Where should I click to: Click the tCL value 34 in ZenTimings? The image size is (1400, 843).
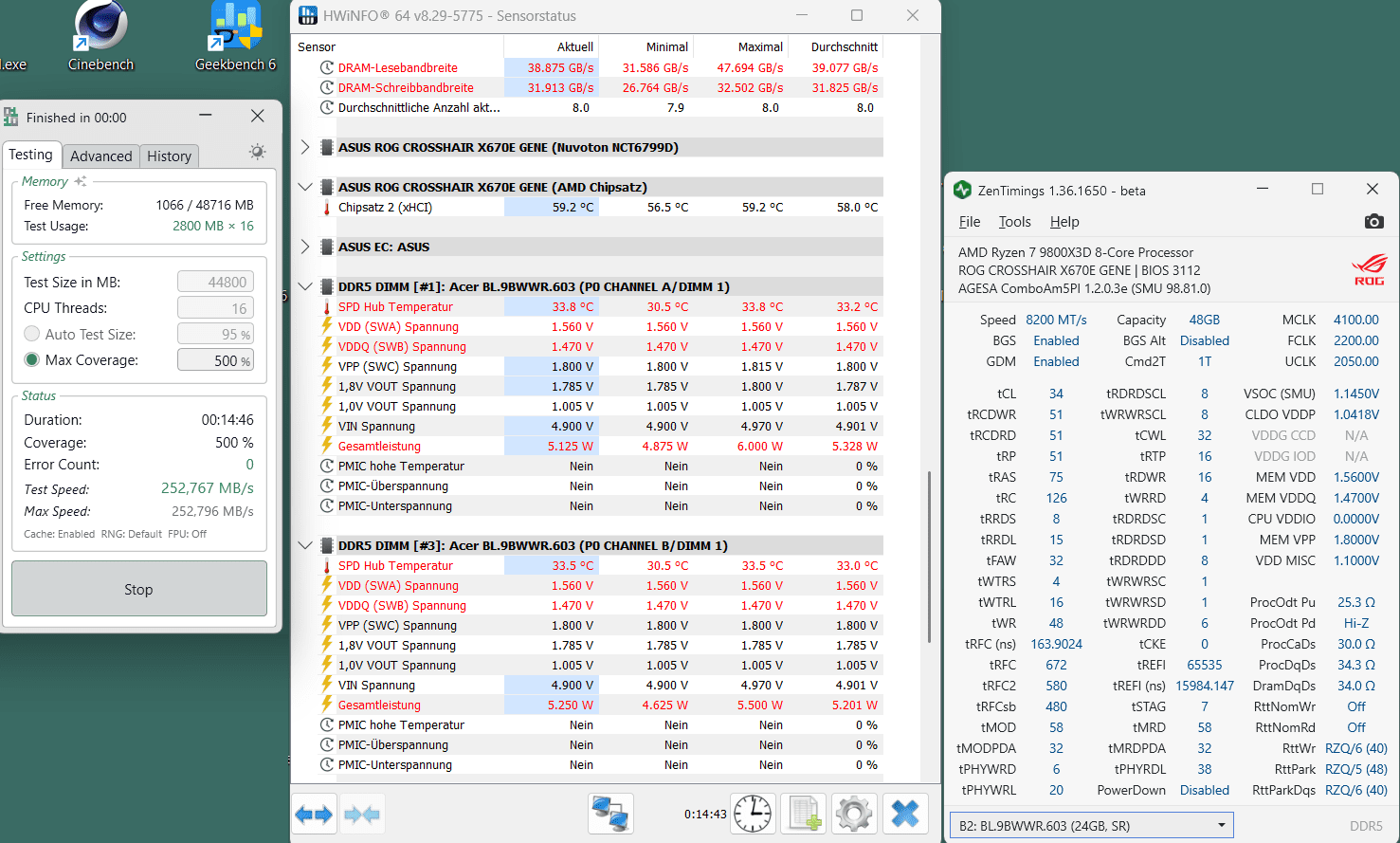tap(1056, 394)
